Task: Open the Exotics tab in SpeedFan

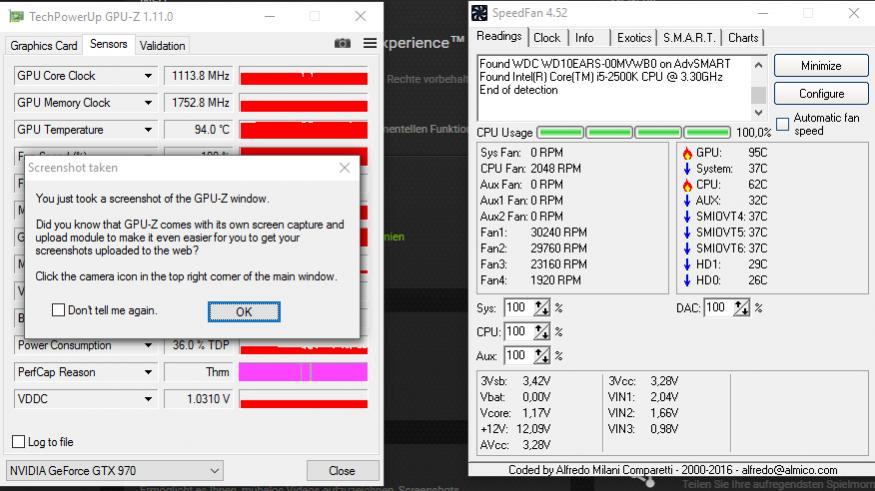Action: point(634,38)
